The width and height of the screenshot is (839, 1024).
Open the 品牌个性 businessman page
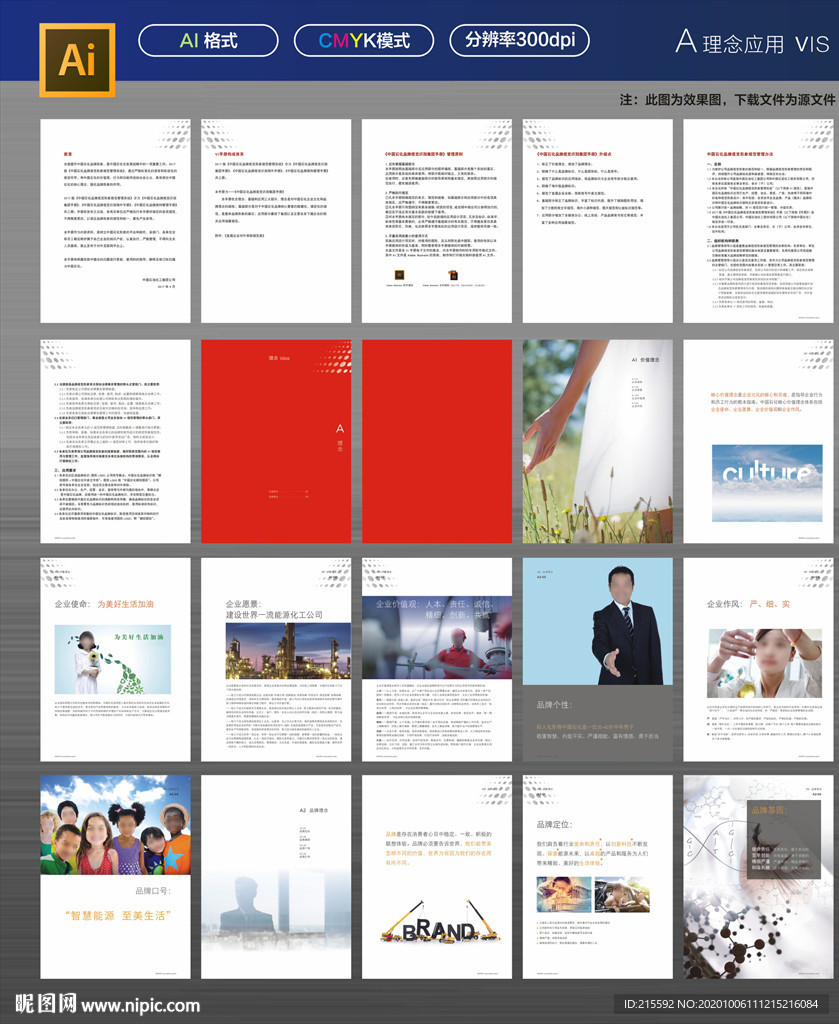click(597, 660)
